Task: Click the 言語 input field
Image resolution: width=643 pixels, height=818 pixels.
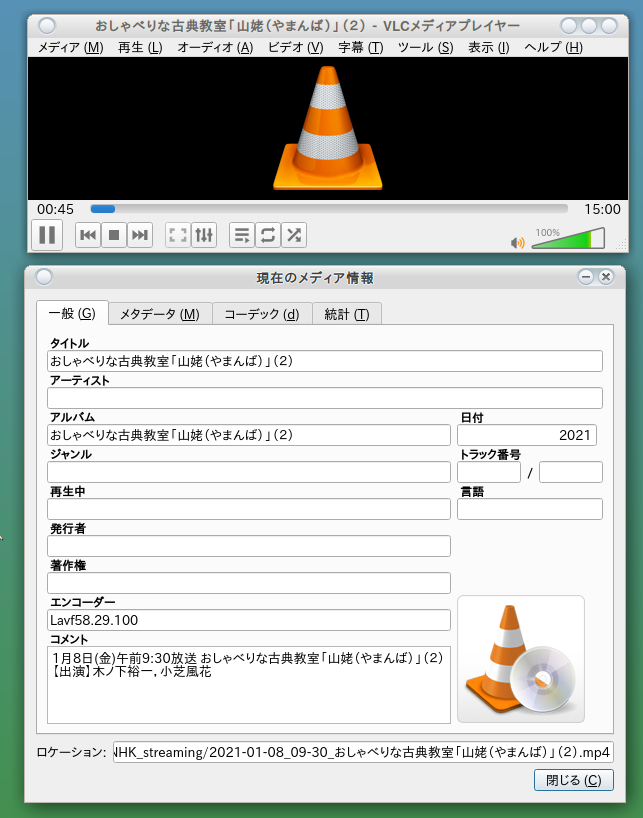Action: 530,509
